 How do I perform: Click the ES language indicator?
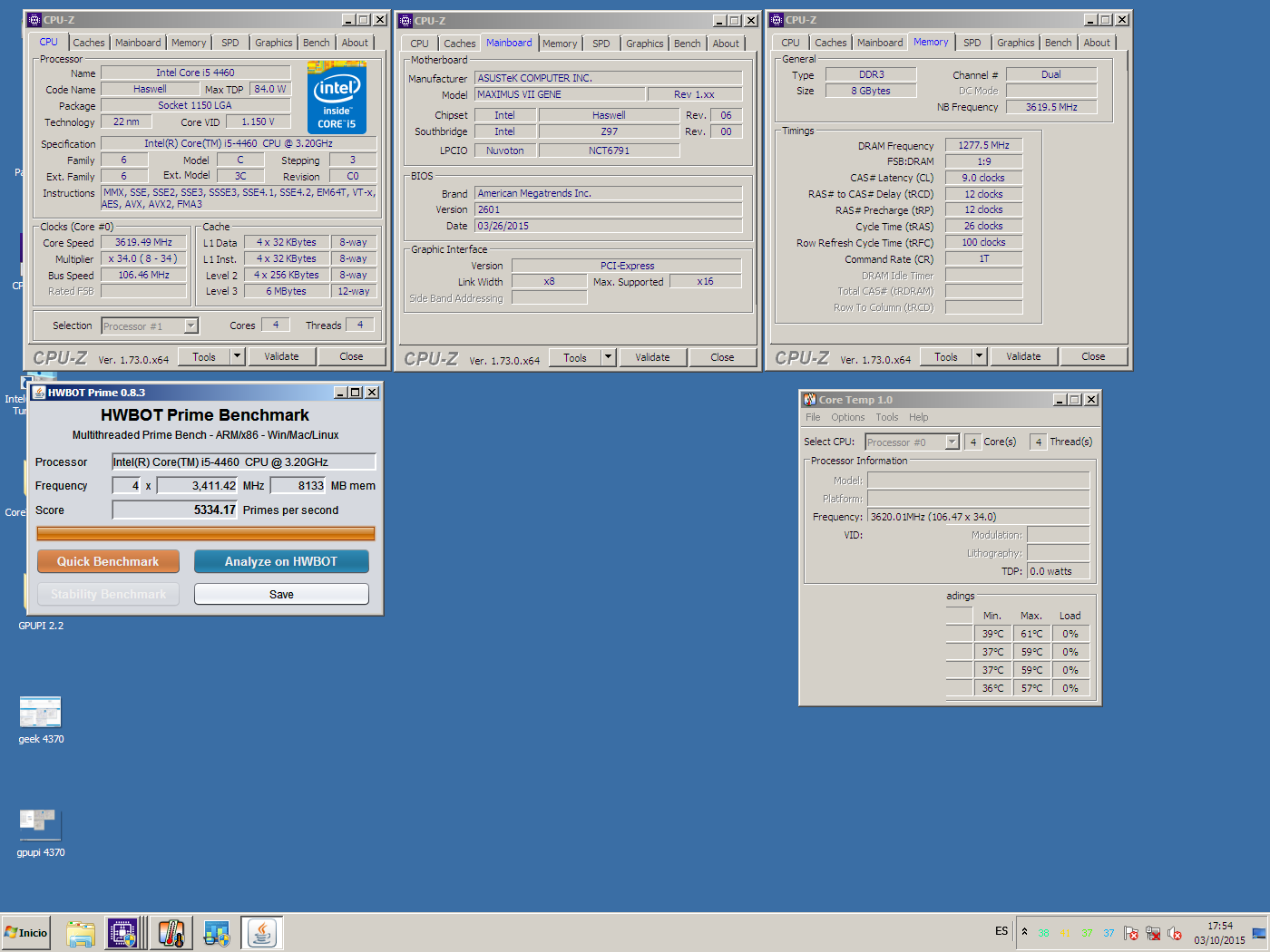[x=1001, y=931]
